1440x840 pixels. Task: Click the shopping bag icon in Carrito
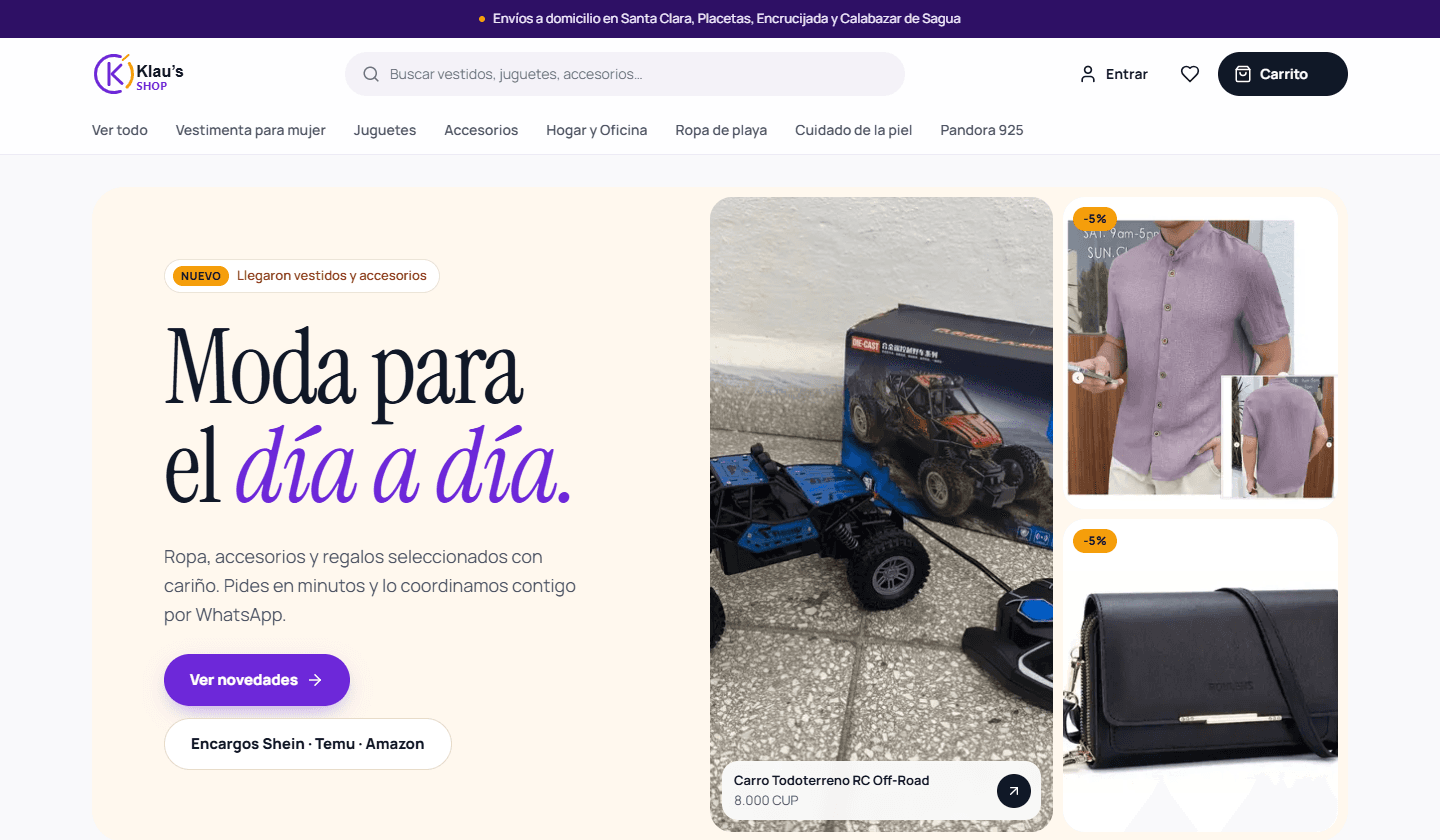[x=1243, y=74]
